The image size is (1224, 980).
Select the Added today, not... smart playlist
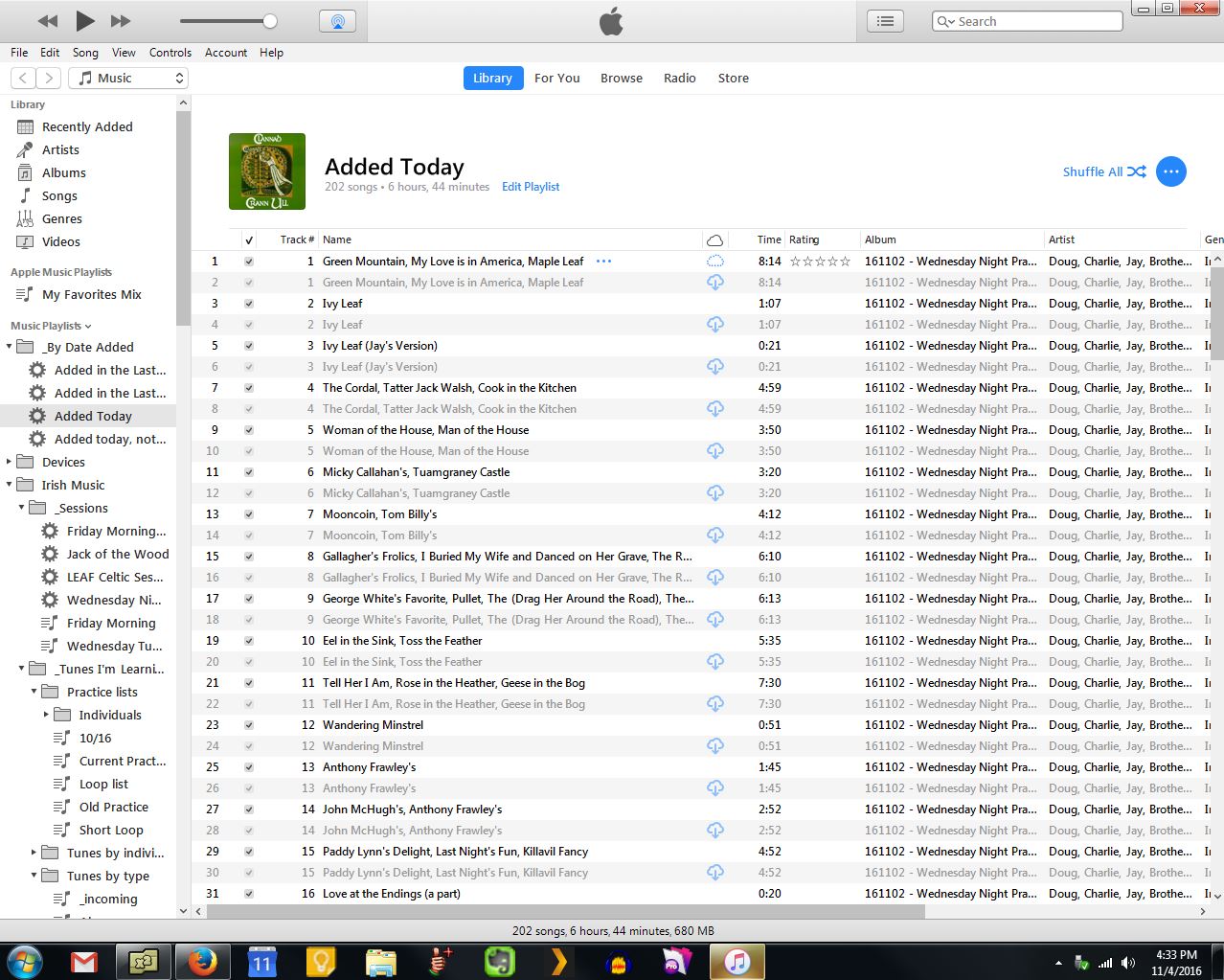click(109, 439)
